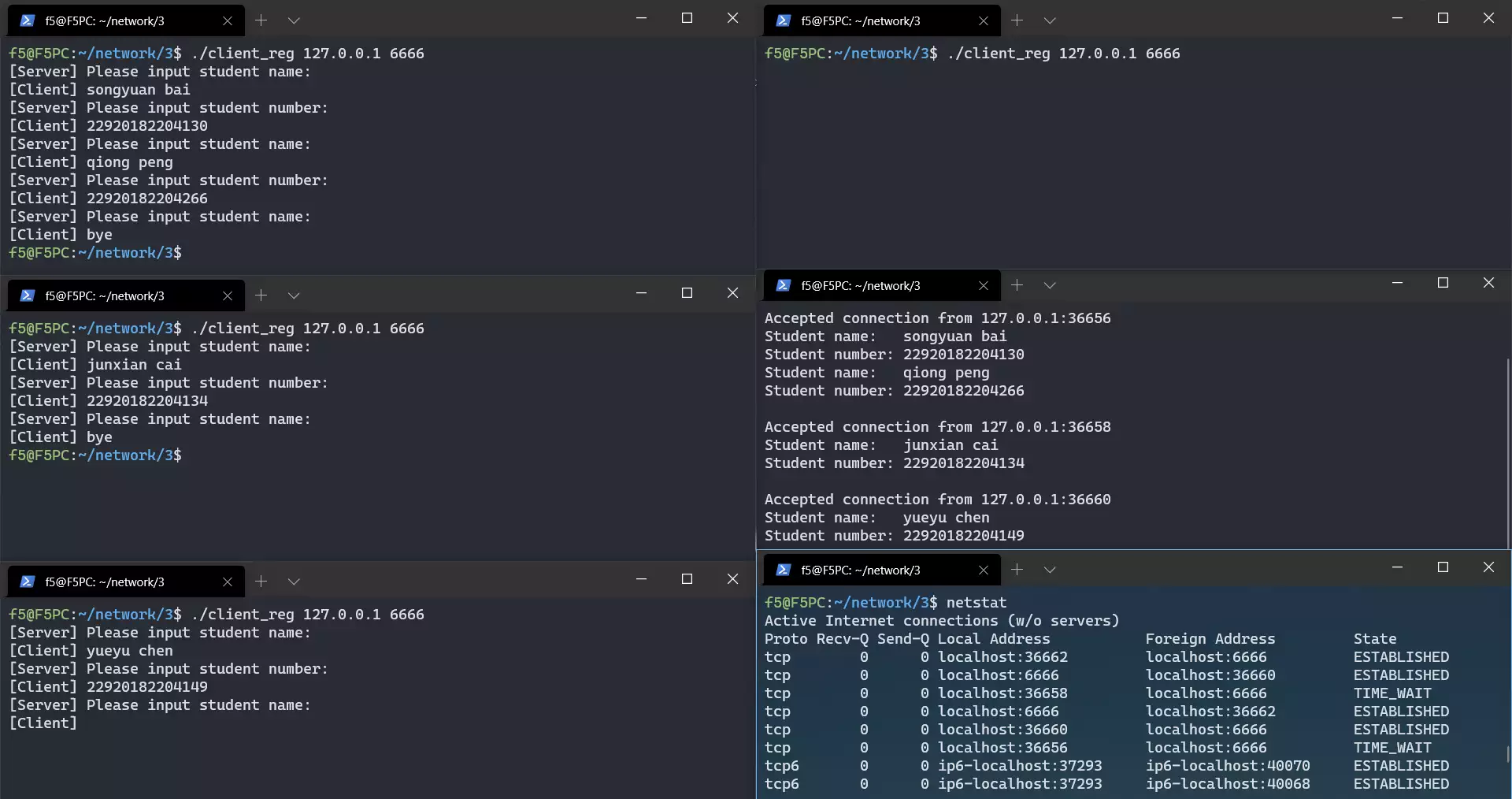Click the scrollbar thumb in the netstat window
Screen dimensions: 1512x799
point(1508,754)
